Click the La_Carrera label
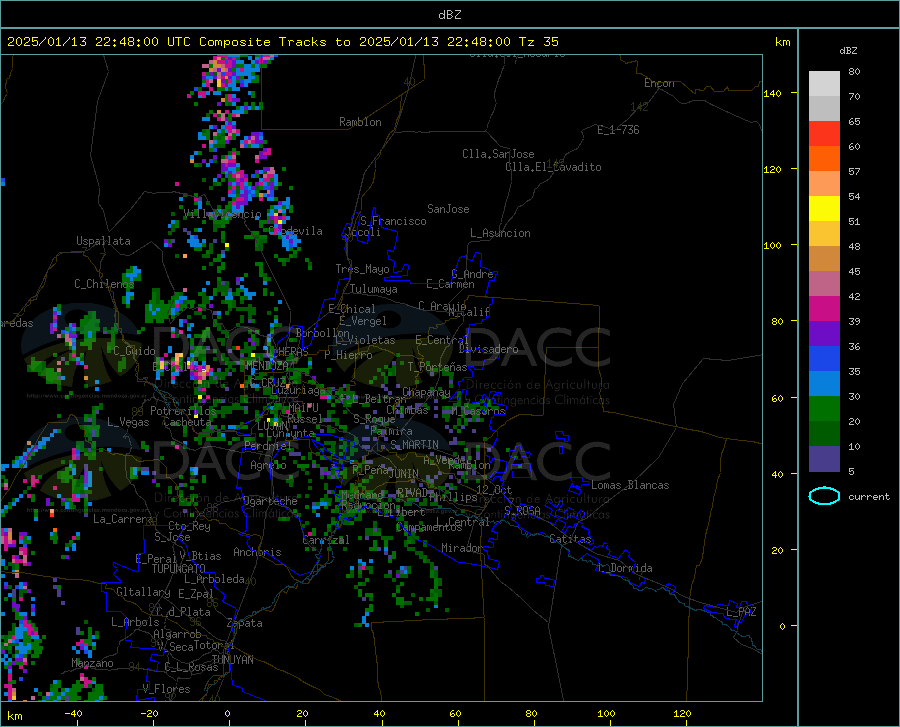The image size is (900, 727). click(x=123, y=519)
